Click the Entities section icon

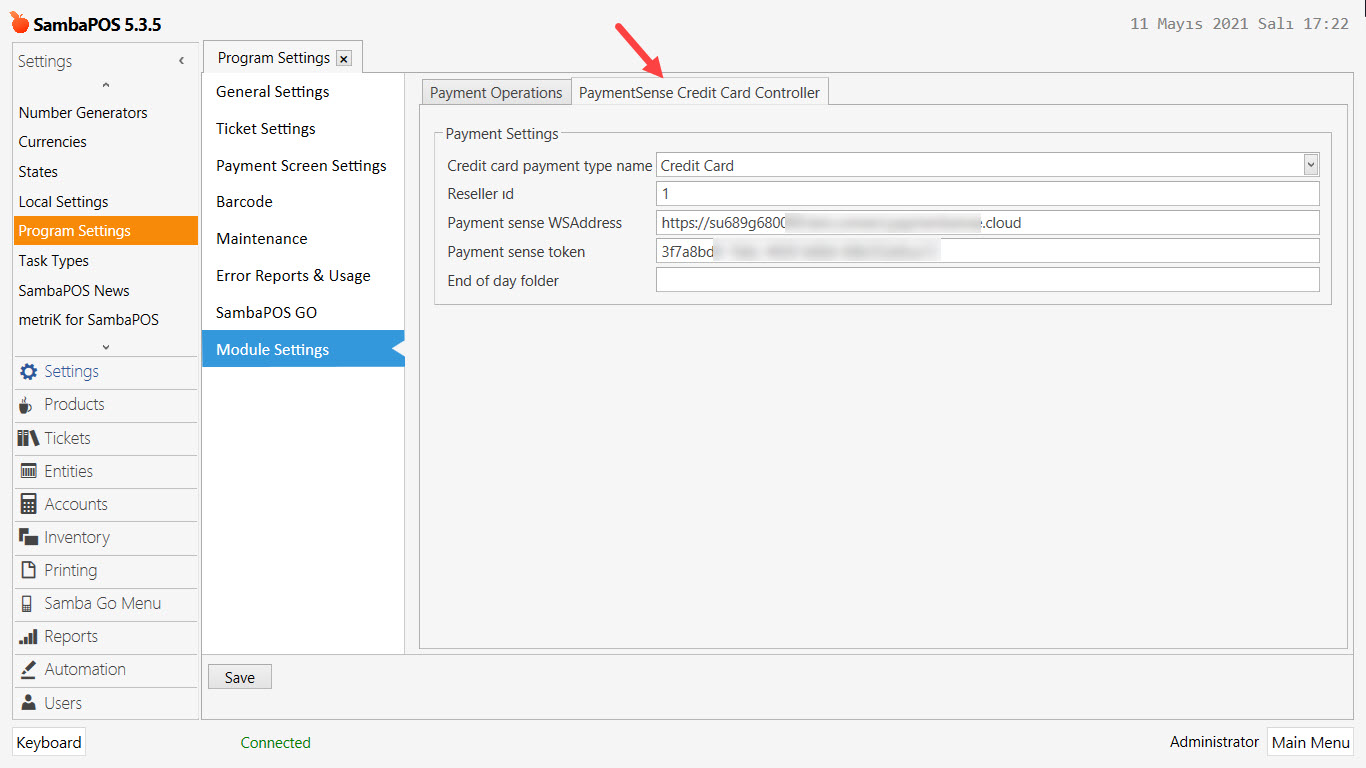coord(29,471)
